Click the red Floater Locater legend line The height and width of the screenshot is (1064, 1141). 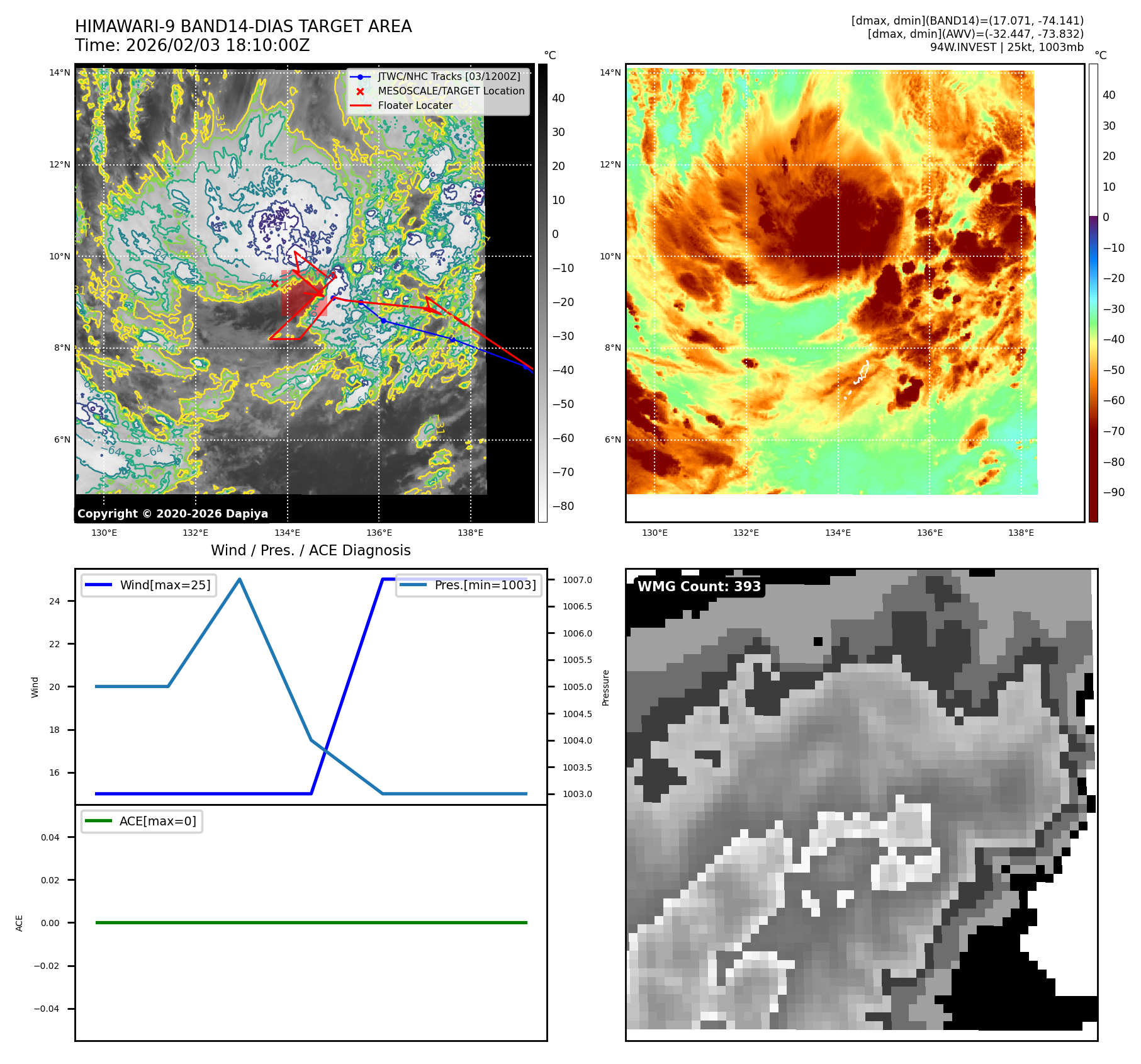click(x=360, y=106)
